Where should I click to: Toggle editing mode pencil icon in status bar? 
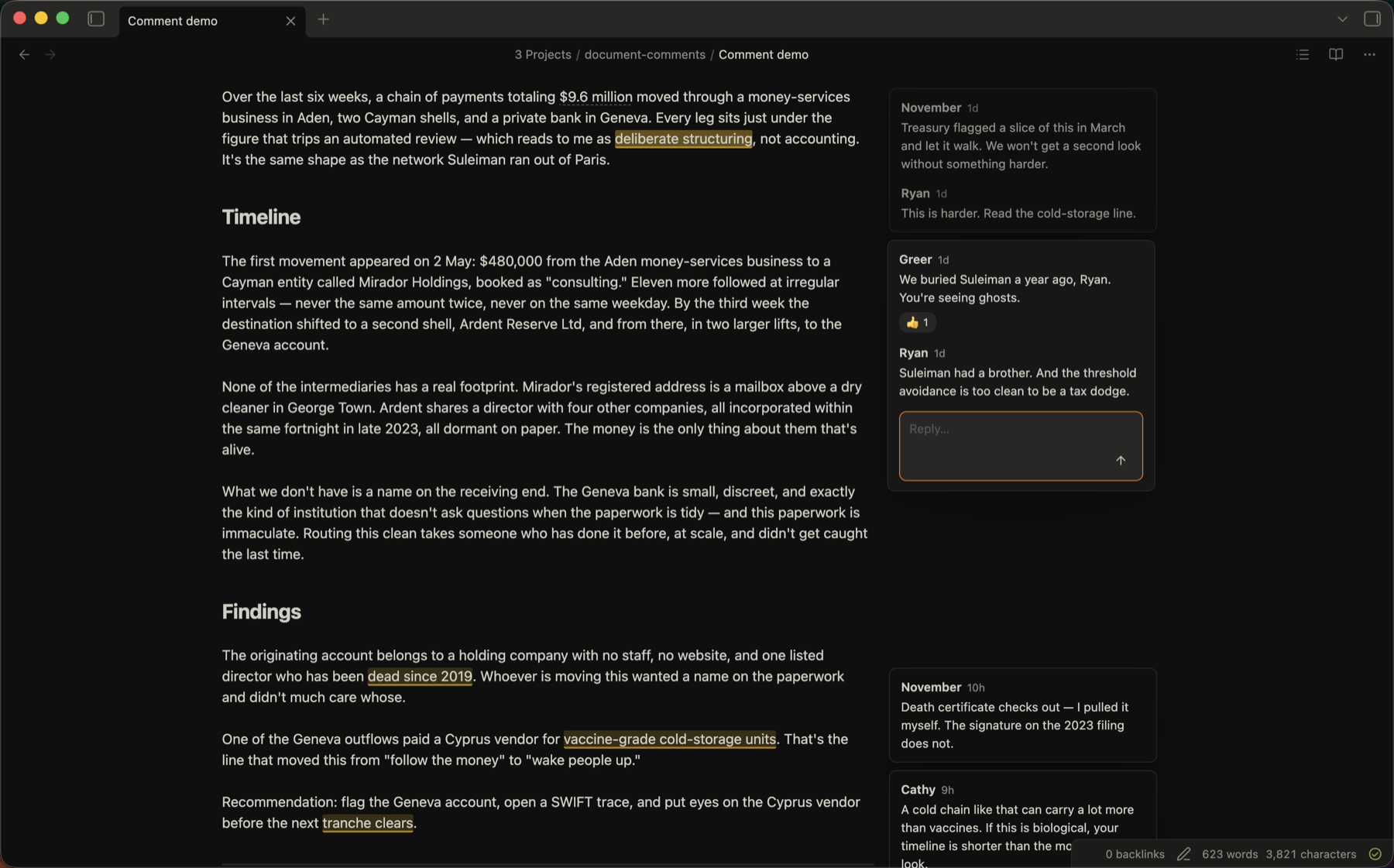pyautogui.click(x=1183, y=854)
